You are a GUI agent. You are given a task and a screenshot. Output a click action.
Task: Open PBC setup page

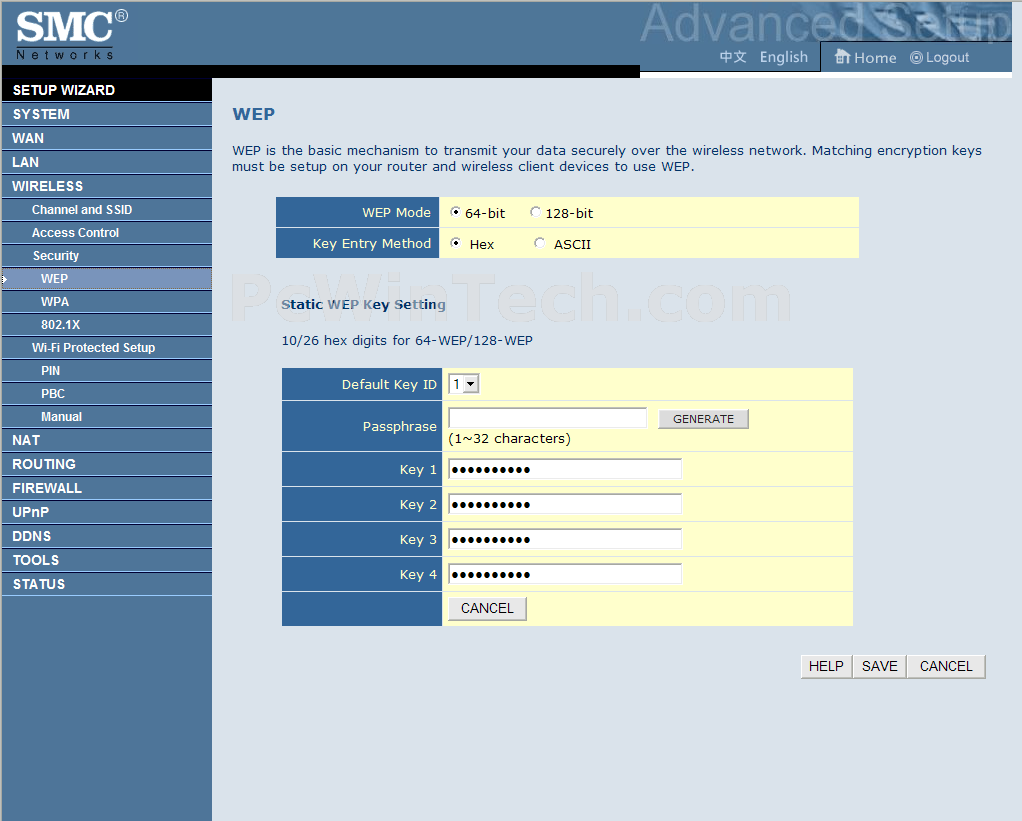(107, 394)
